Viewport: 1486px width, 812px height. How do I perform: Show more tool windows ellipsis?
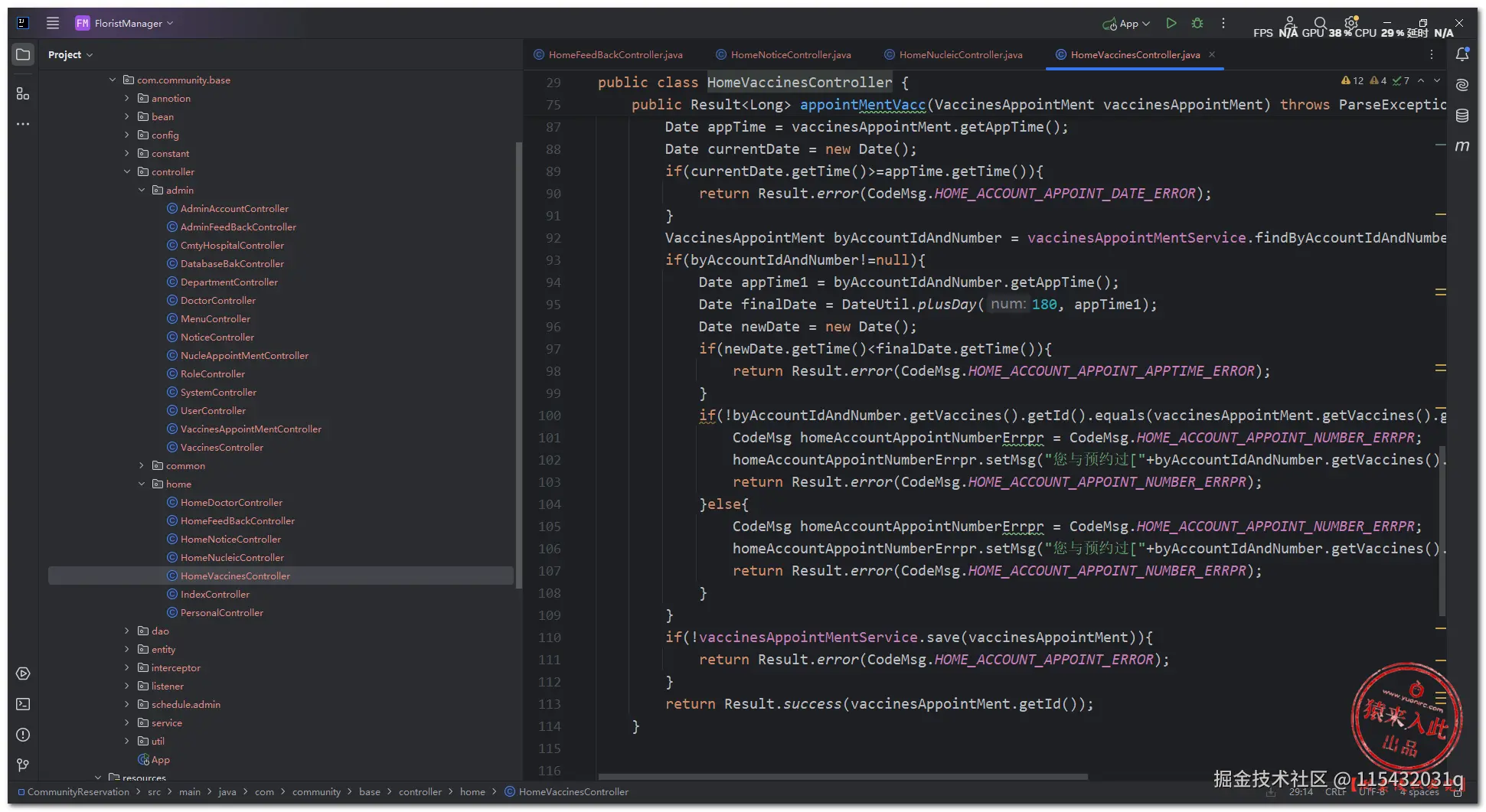coord(23,123)
